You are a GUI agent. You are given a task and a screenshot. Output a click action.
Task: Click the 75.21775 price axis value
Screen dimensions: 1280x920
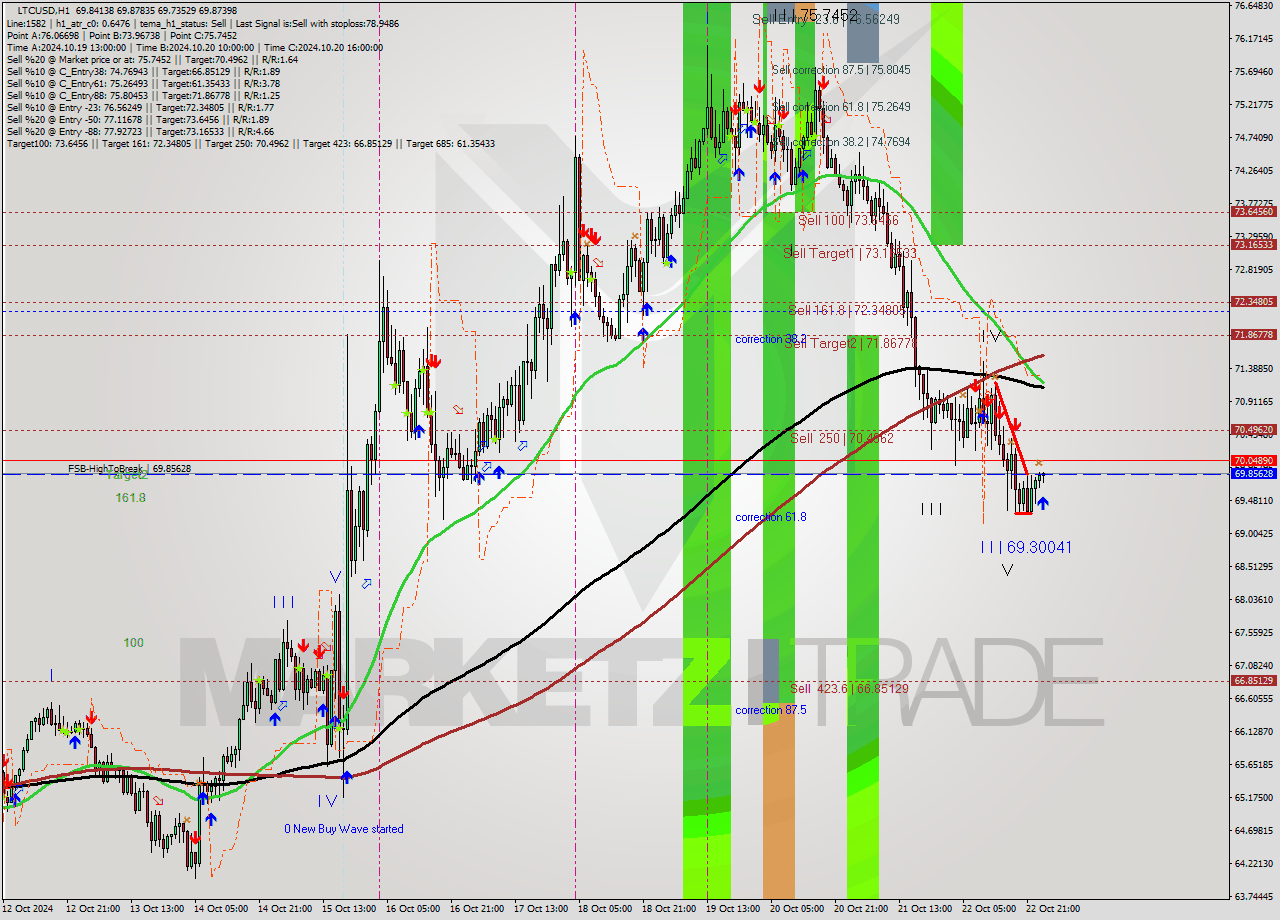pos(1253,104)
